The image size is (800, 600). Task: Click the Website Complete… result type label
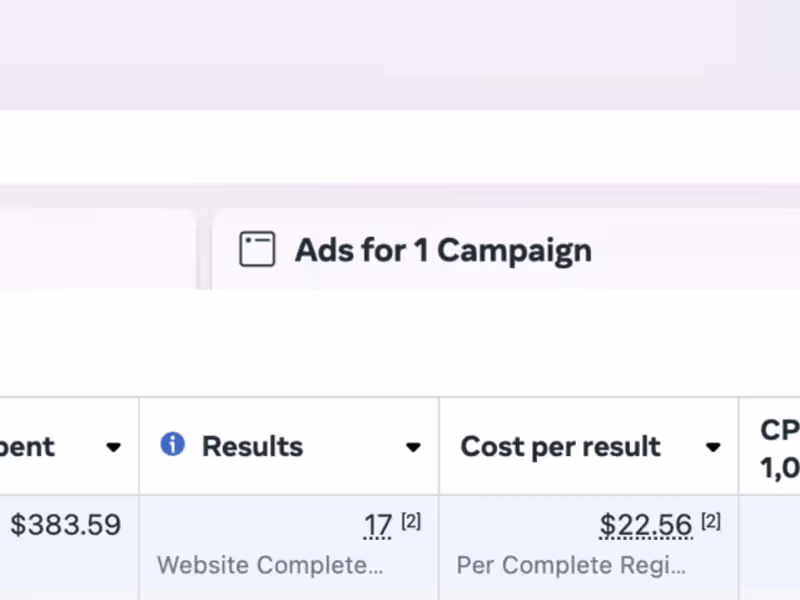pyautogui.click(x=270, y=565)
